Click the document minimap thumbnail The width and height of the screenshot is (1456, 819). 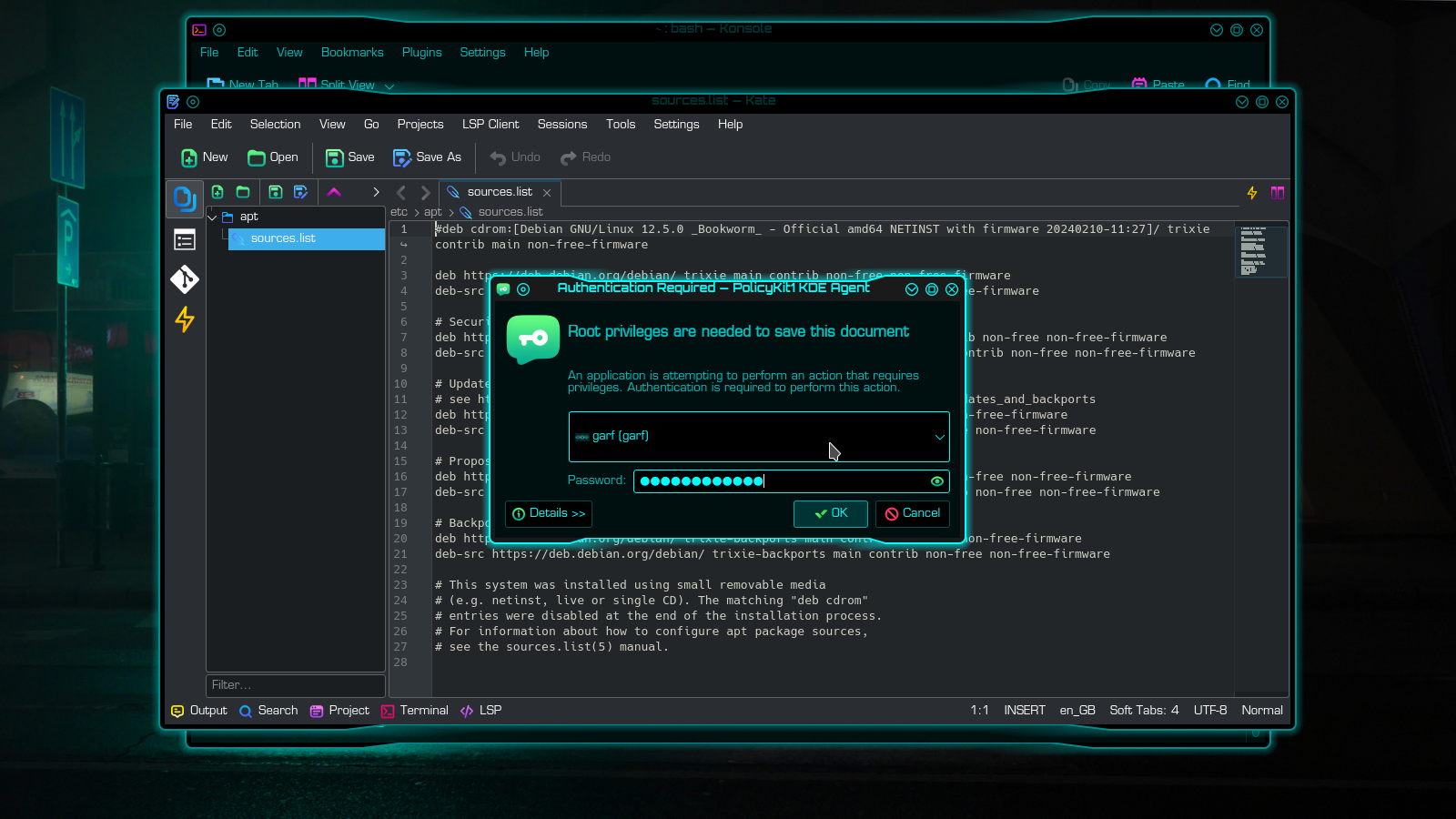[x=1260, y=251]
